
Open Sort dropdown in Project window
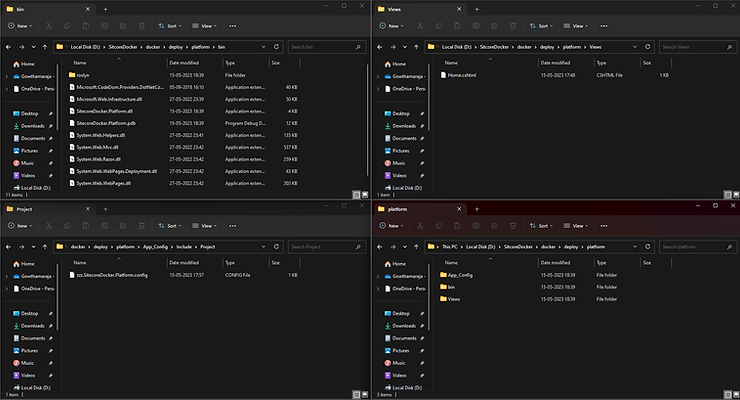[170, 226]
